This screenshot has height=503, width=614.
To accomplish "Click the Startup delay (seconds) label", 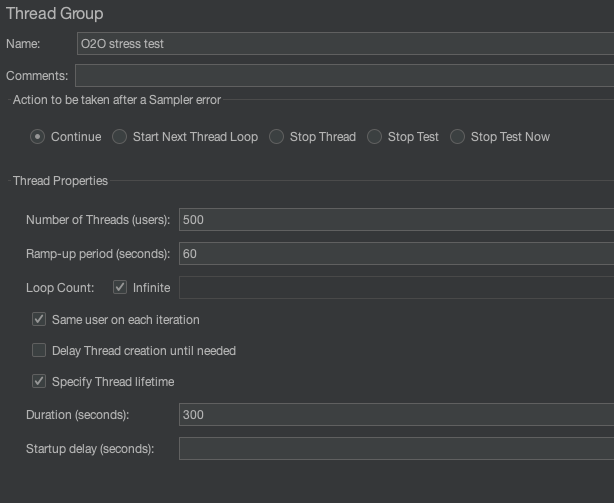I will pos(90,449).
